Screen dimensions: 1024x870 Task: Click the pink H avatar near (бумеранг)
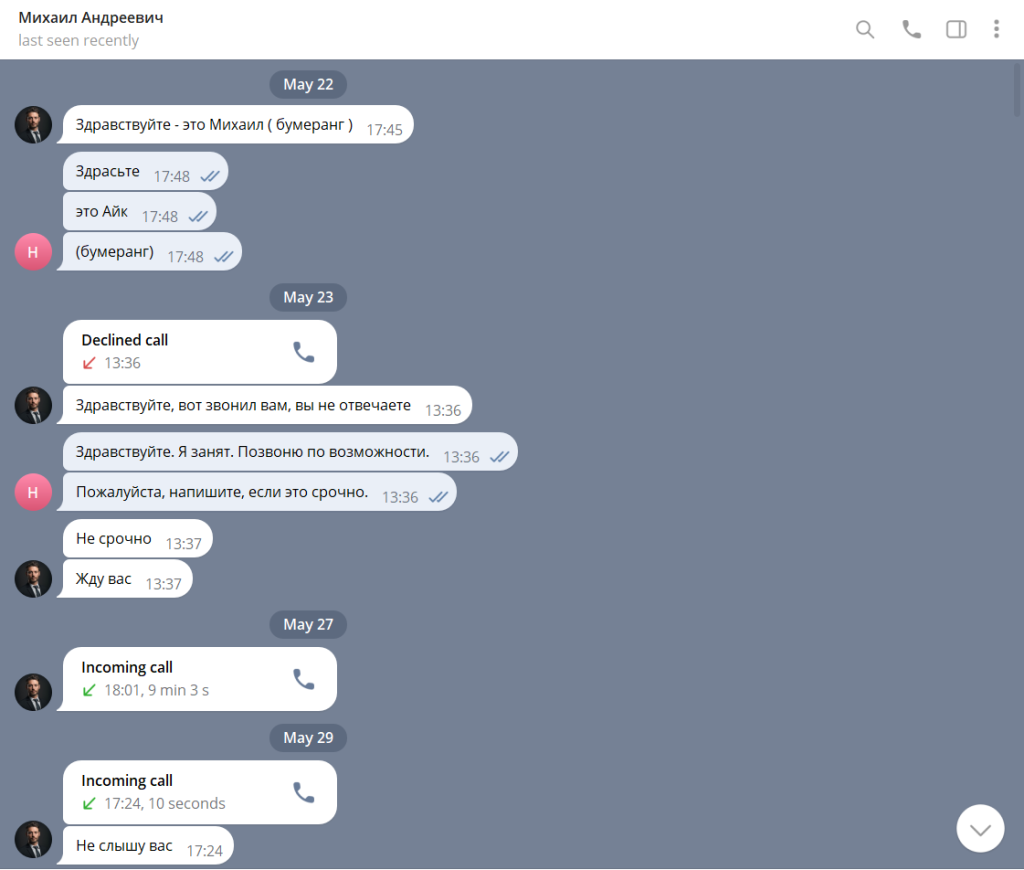click(33, 252)
